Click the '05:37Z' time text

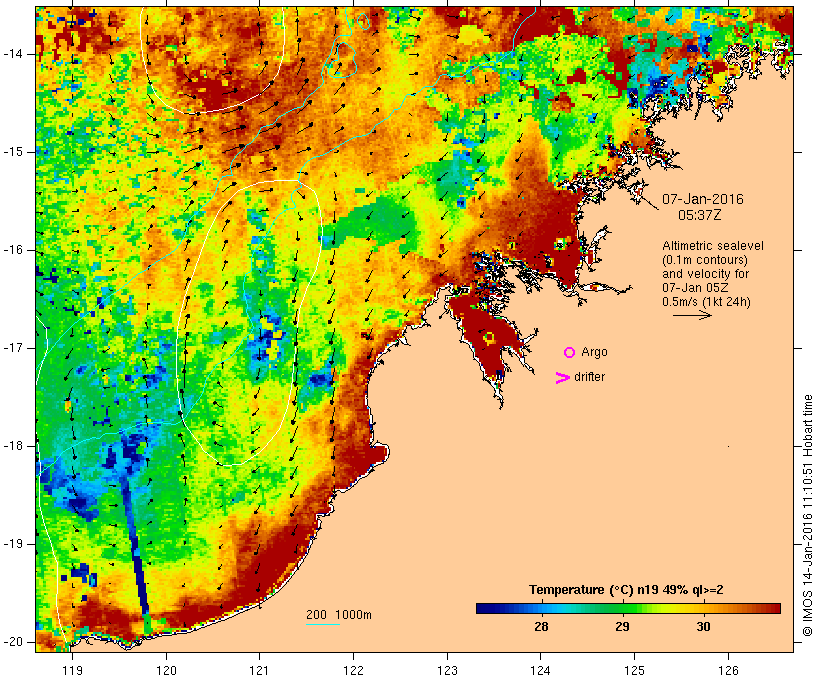(x=700, y=215)
